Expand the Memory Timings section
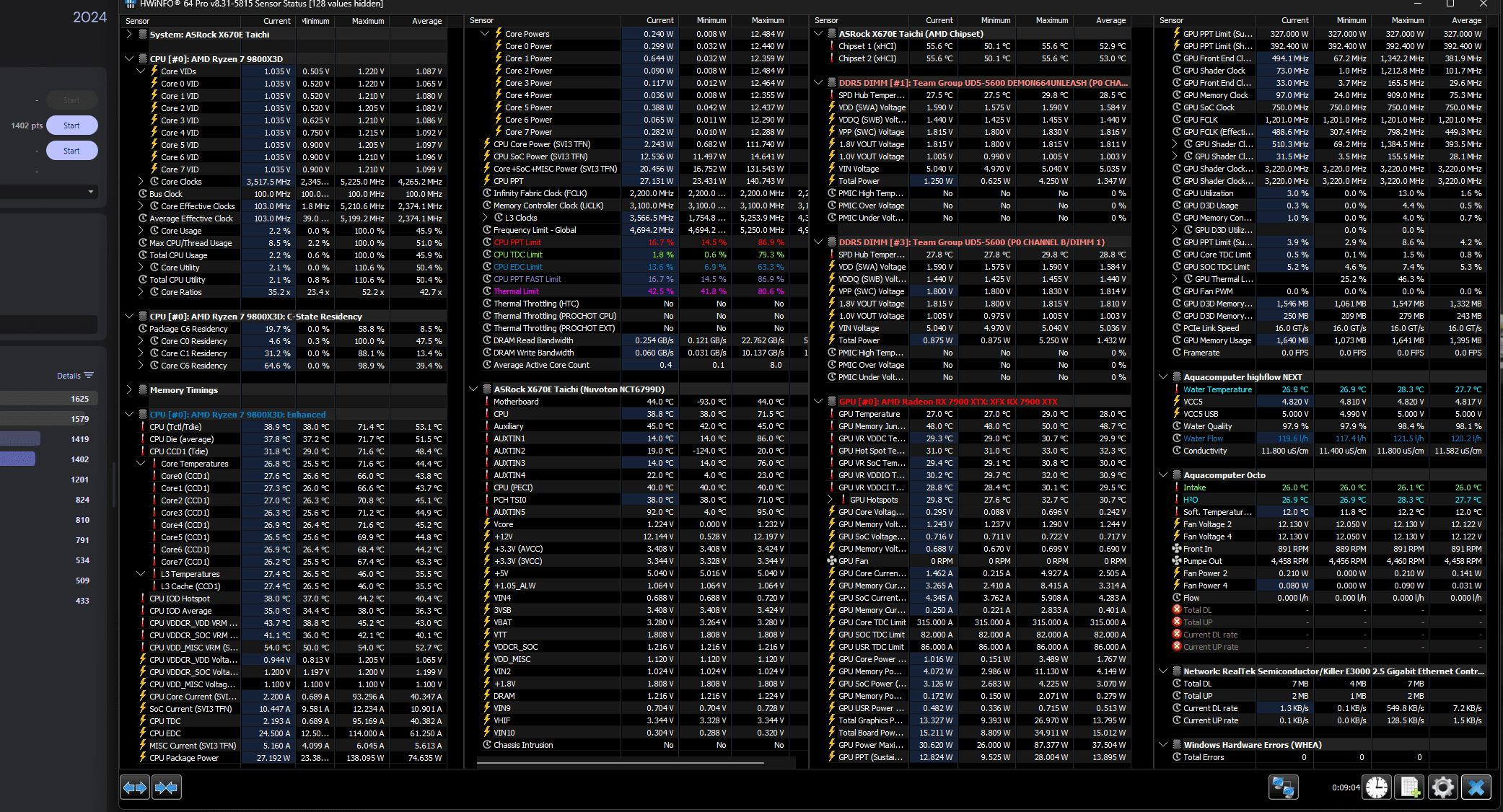 (x=129, y=390)
